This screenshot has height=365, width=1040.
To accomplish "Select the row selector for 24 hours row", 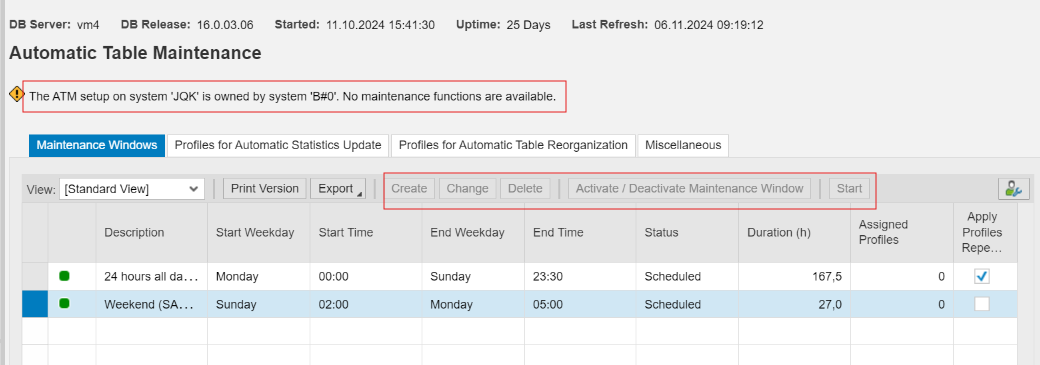I will pos(35,277).
